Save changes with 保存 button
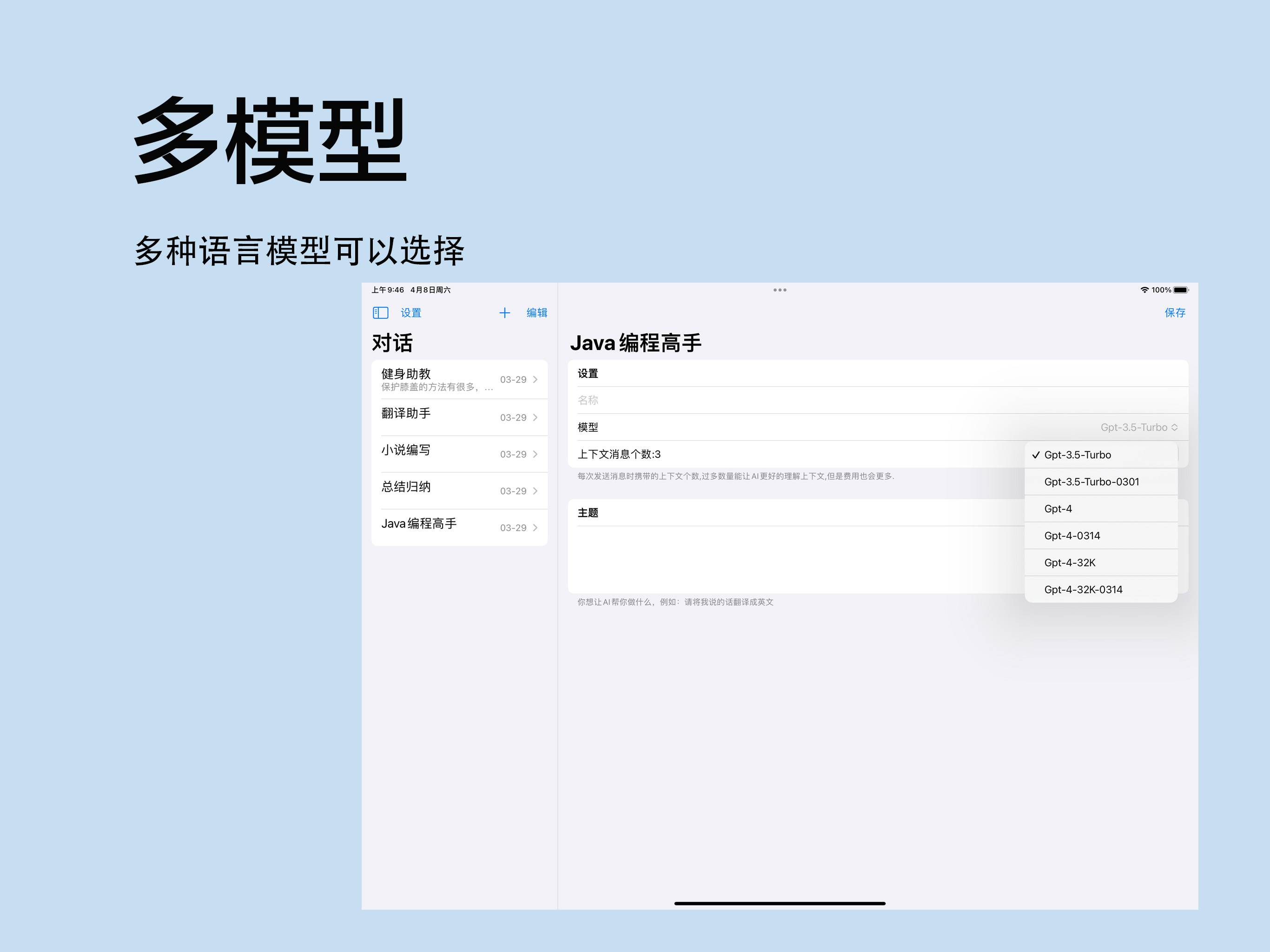This screenshot has height=952, width=1270. 1175,312
